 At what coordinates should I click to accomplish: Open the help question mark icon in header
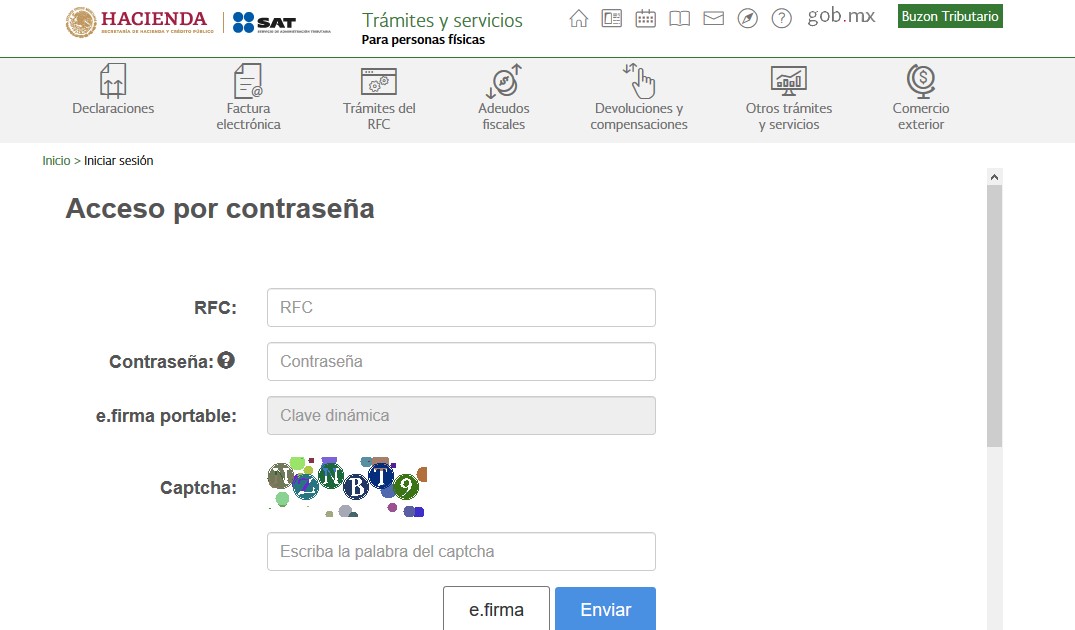782,19
